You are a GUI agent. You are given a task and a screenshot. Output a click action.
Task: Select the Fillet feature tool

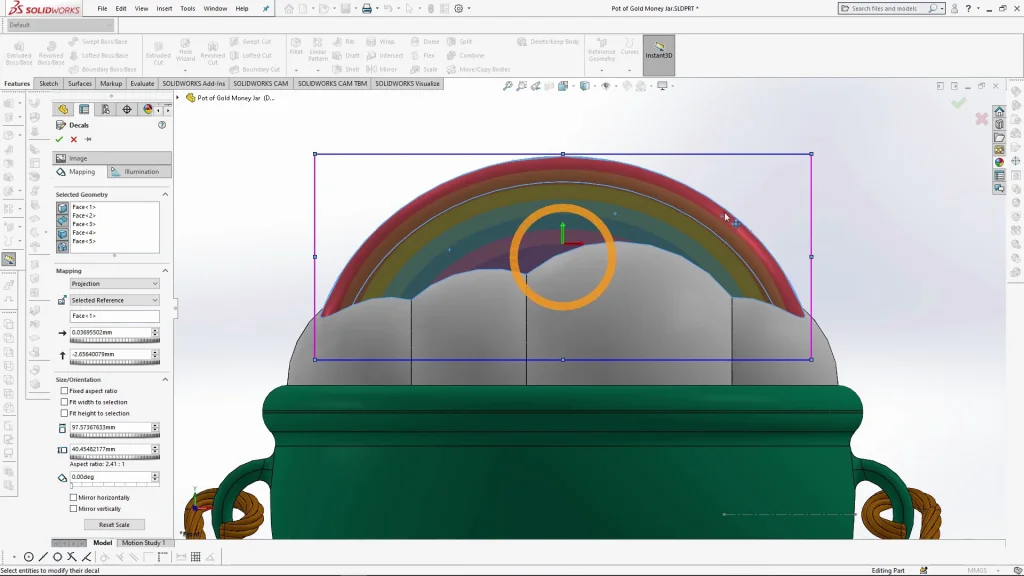click(x=294, y=47)
